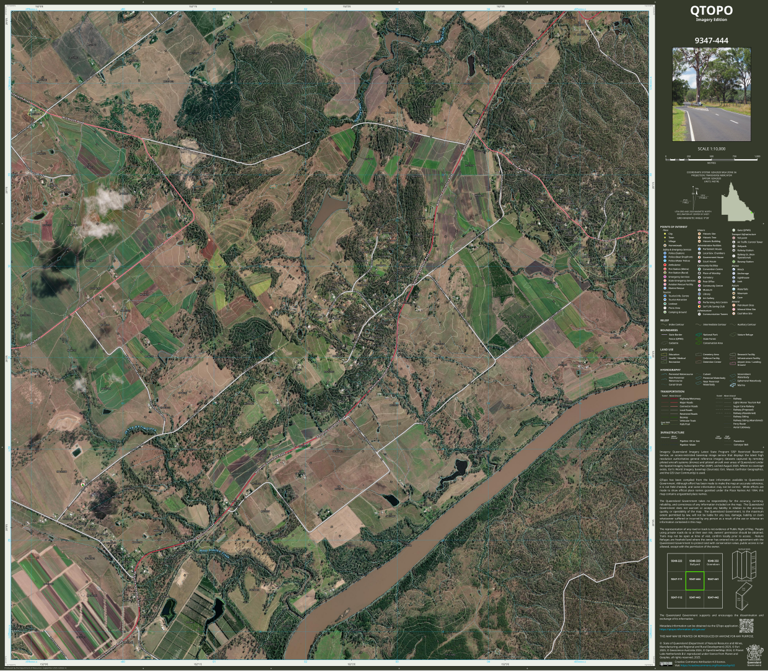Click the Marina legend symbol
This screenshot has width=768, height=671.
click(x=733, y=385)
